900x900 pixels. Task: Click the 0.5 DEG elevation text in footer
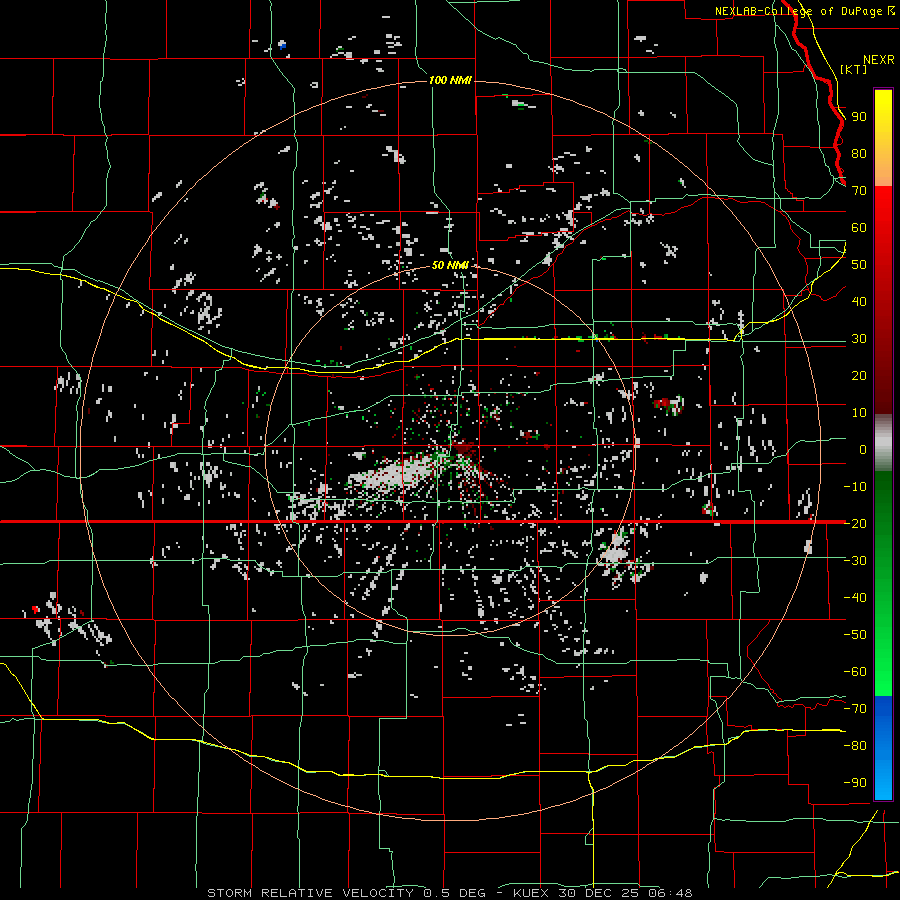(455, 893)
